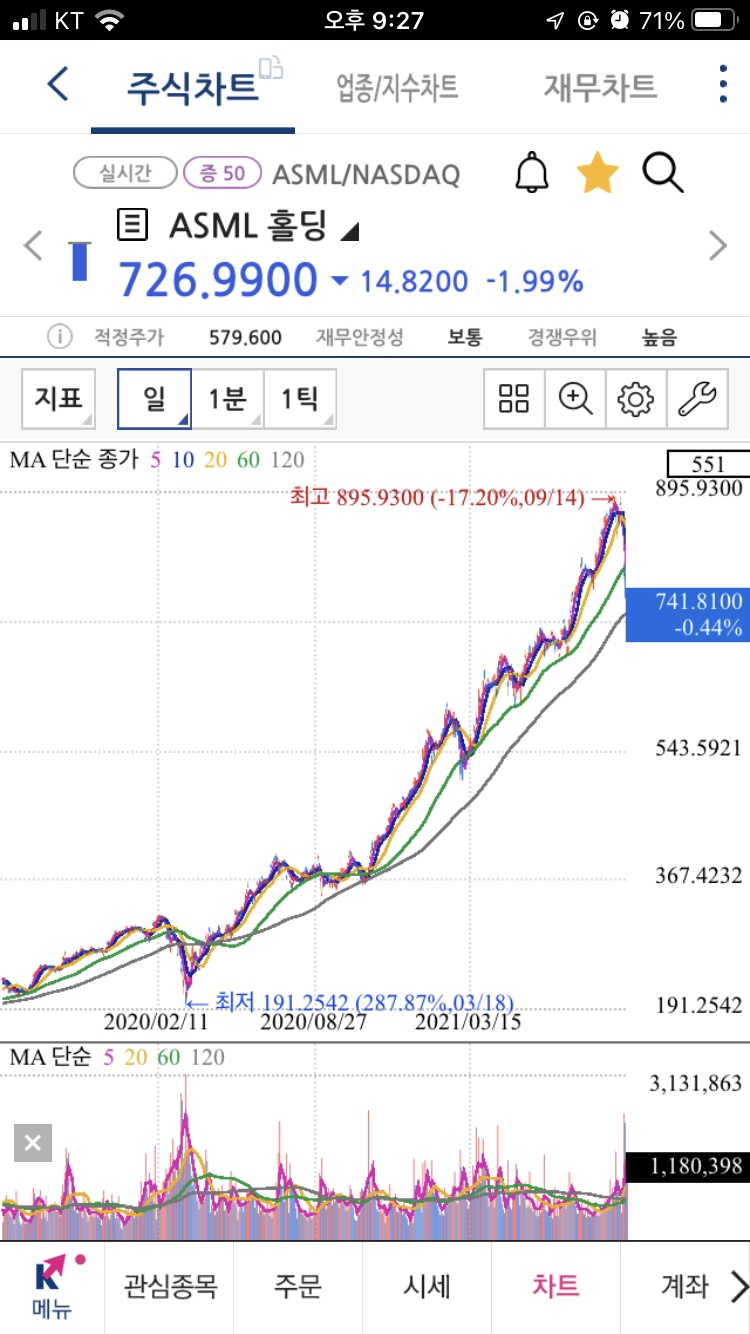Viewport: 750px width, 1334px height.
Task: Tap 최고 895.9300 high marker
Action: pos(452,496)
